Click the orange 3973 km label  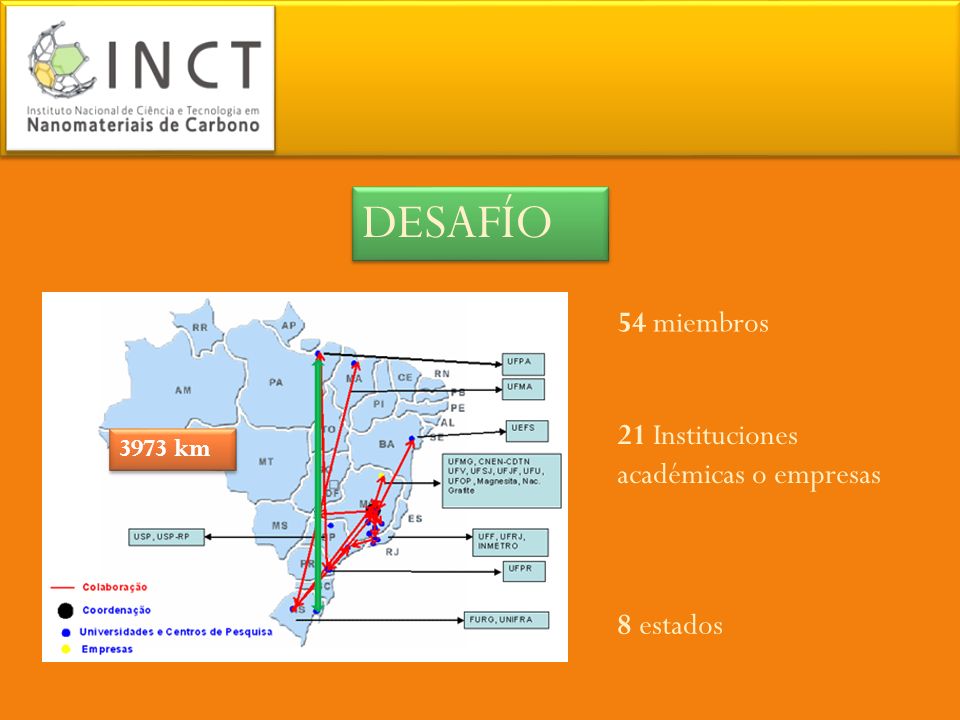pos(172,449)
